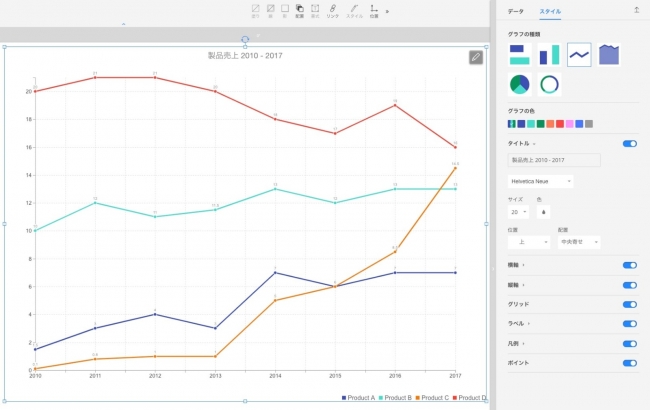Pick the donut chart type icon

pyautogui.click(x=550, y=85)
